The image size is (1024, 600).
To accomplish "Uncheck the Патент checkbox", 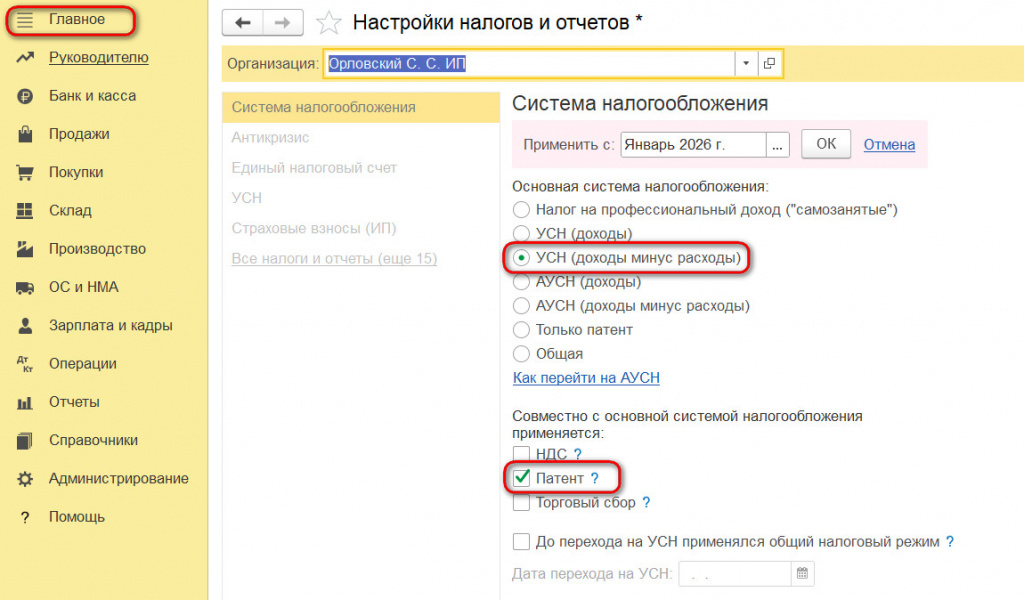I will click(521, 478).
